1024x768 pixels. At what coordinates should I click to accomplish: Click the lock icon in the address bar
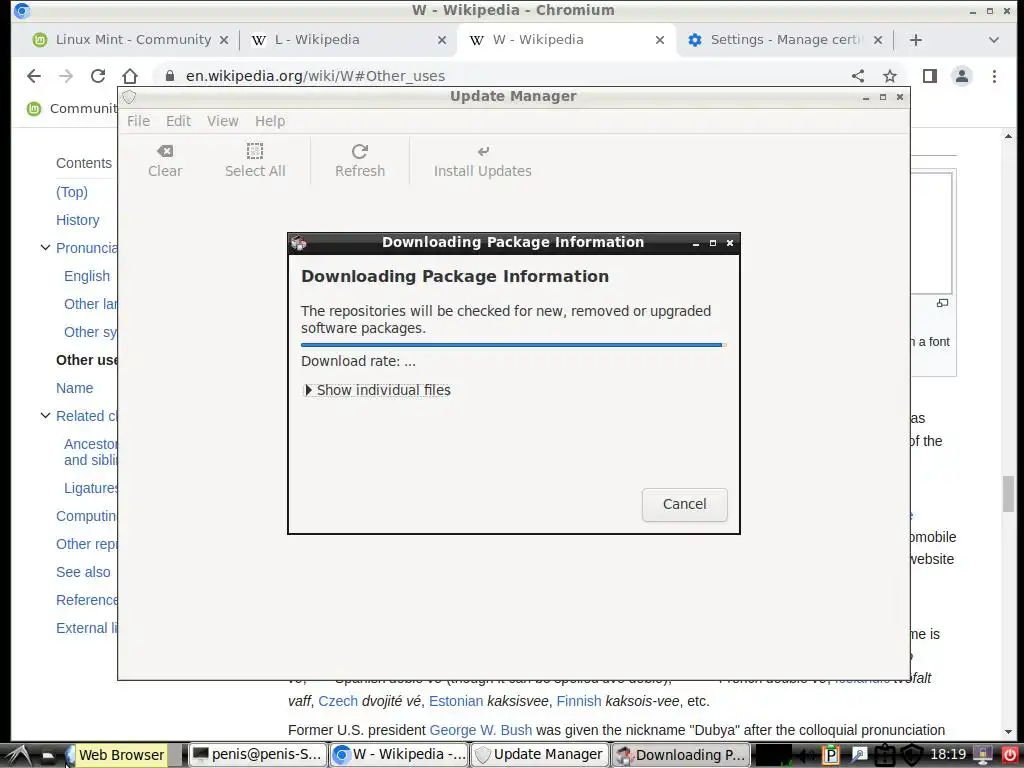170,76
